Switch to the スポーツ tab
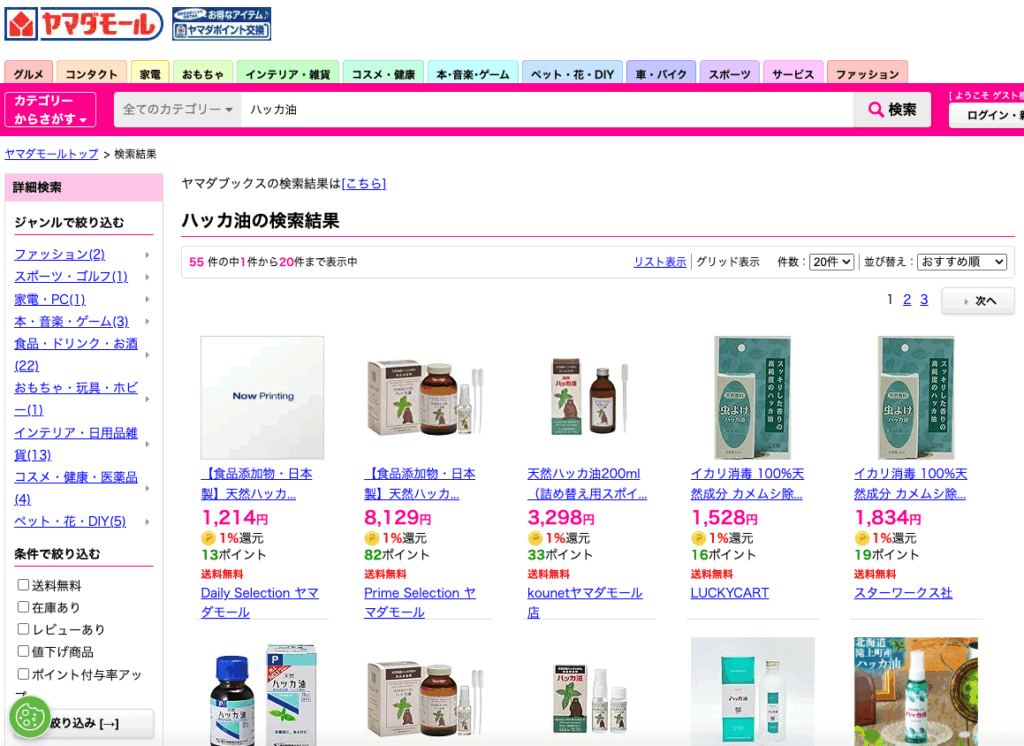The image size is (1024, 746). 729,74
